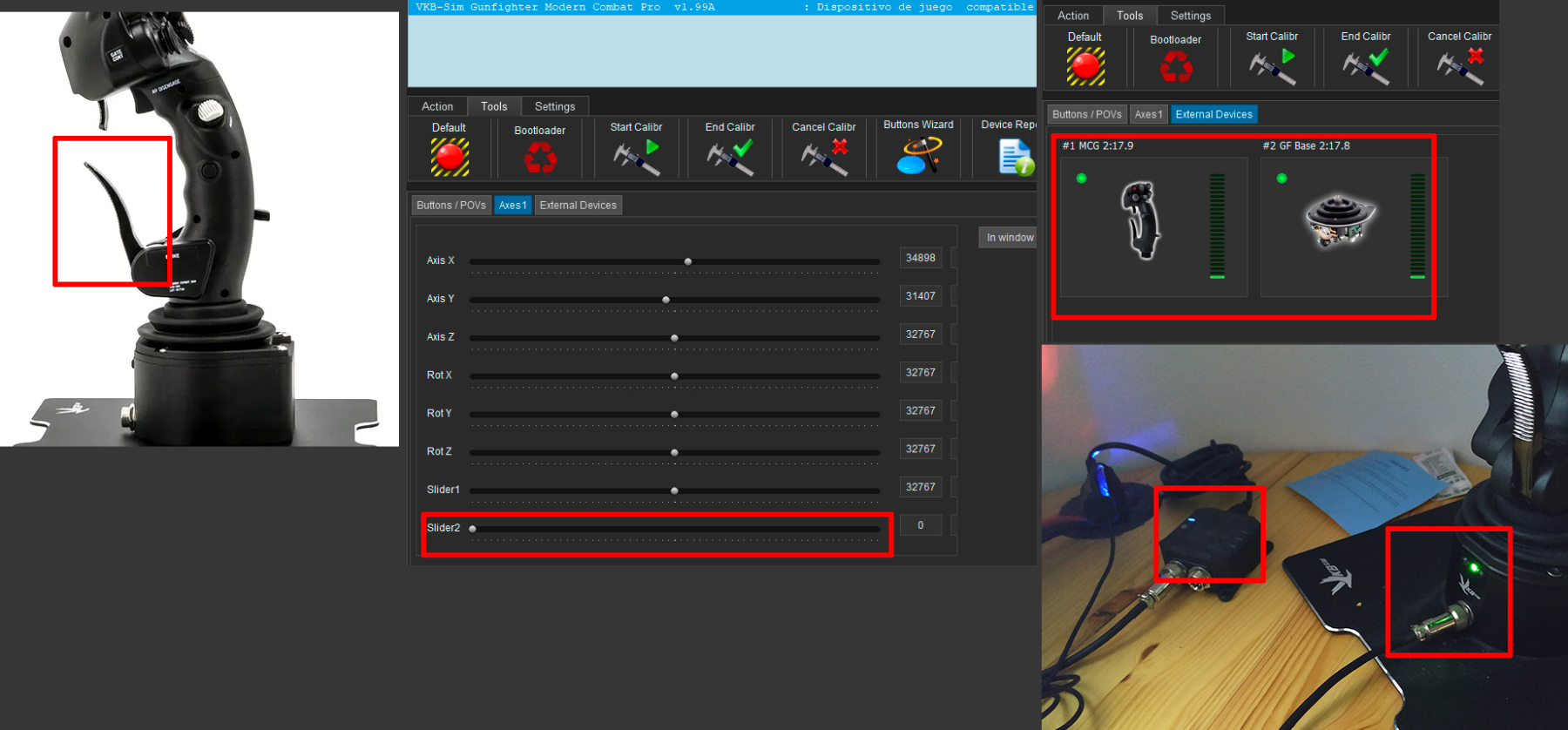Click the Rot X value 32767 field

(x=921, y=373)
